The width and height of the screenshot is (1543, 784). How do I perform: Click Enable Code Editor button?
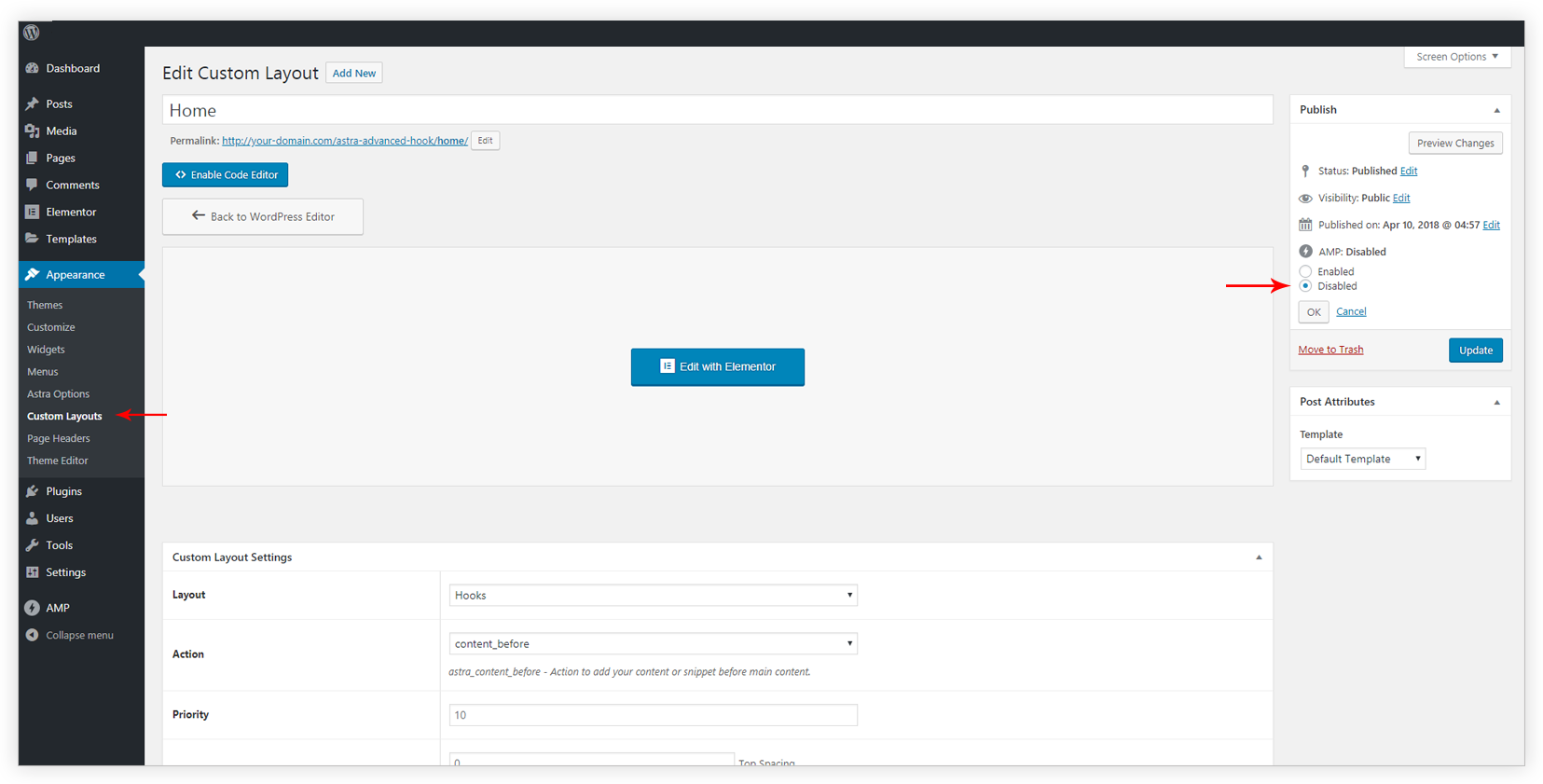[x=226, y=174]
